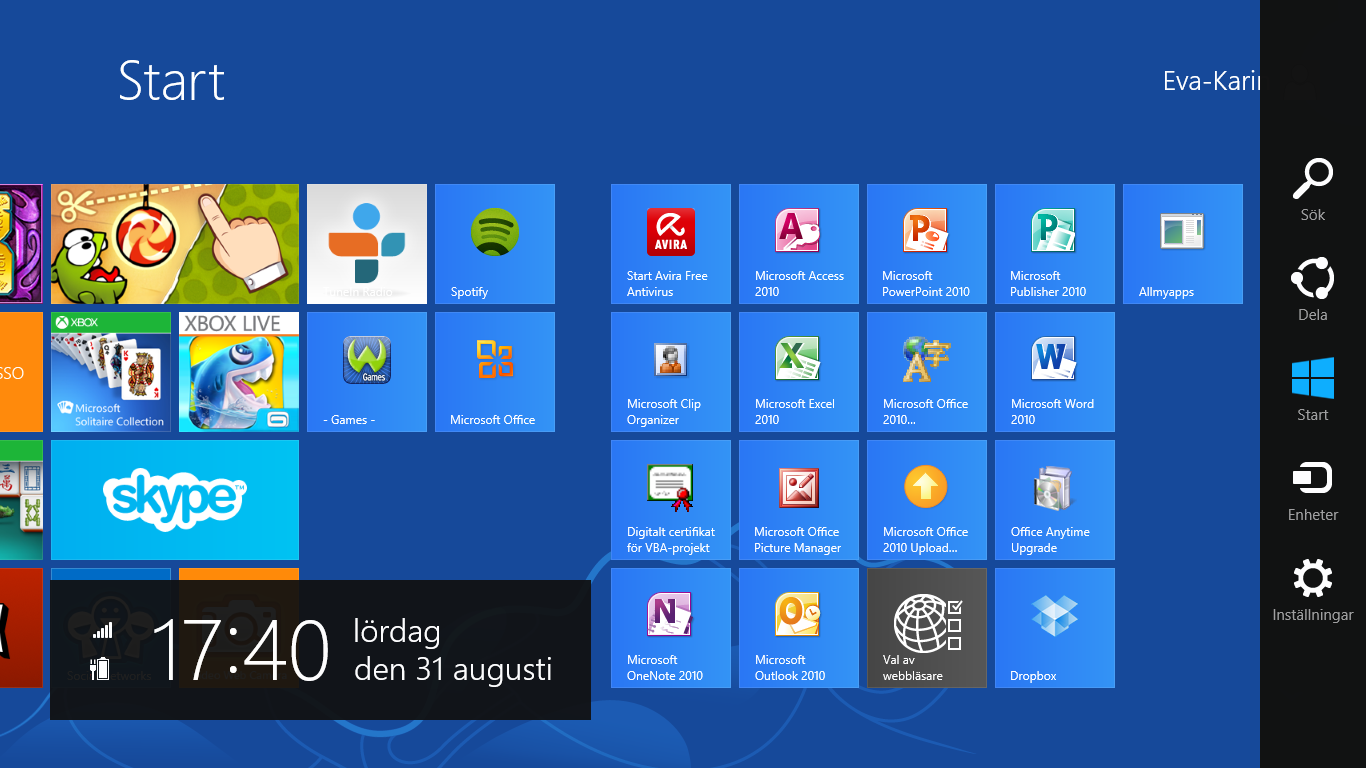Open Digitalt certifikat för VBA-projekt tile
The image size is (1366, 768).
pyautogui.click(x=671, y=500)
